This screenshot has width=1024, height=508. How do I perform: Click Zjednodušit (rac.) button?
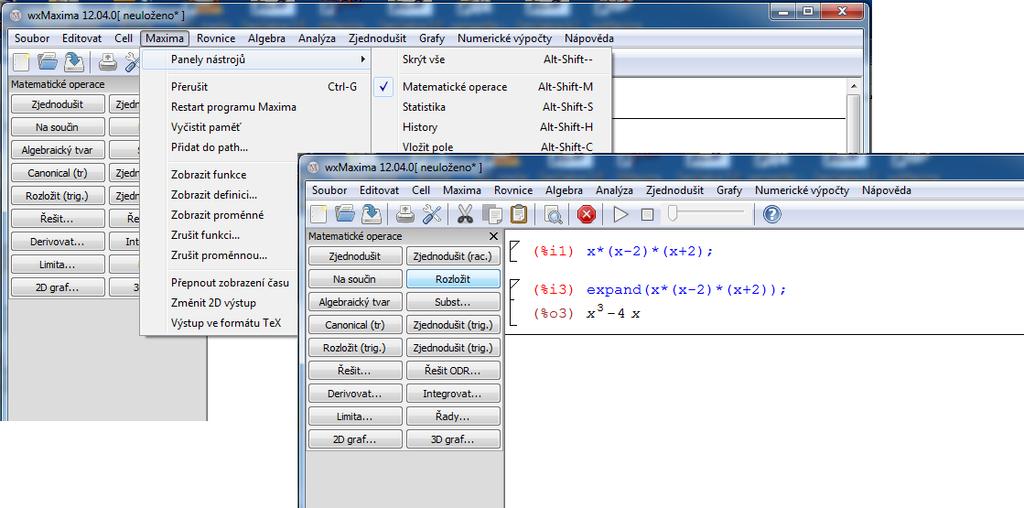click(453, 257)
